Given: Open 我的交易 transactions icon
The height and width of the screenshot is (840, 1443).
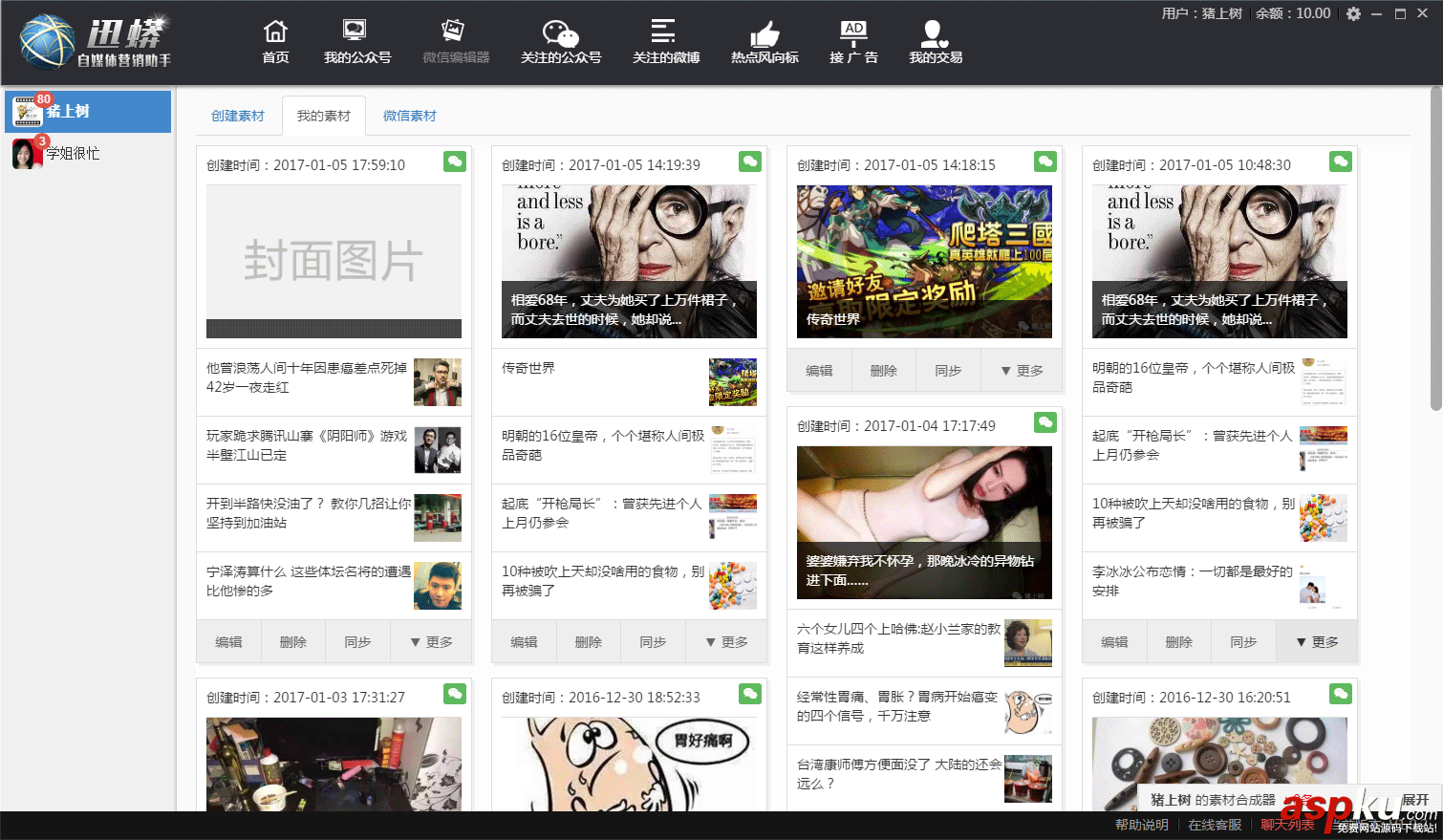Looking at the screenshot, I should [x=934, y=40].
